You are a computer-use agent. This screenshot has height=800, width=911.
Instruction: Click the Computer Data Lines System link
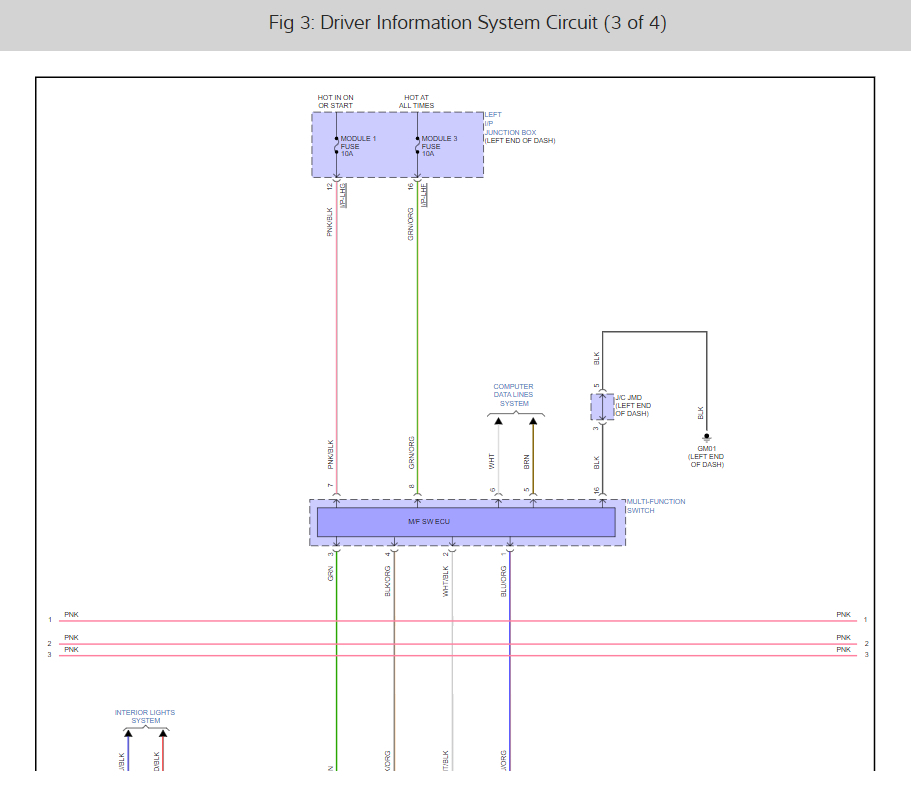point(514,395)
